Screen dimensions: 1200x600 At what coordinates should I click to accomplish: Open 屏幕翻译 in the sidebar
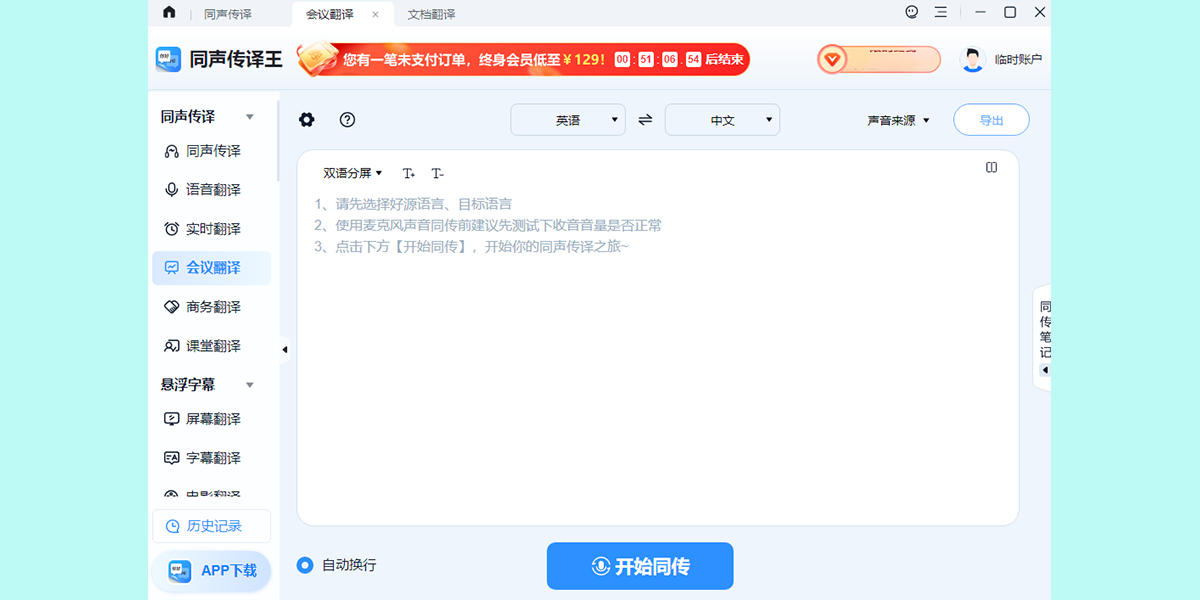[x=211, y=419]
